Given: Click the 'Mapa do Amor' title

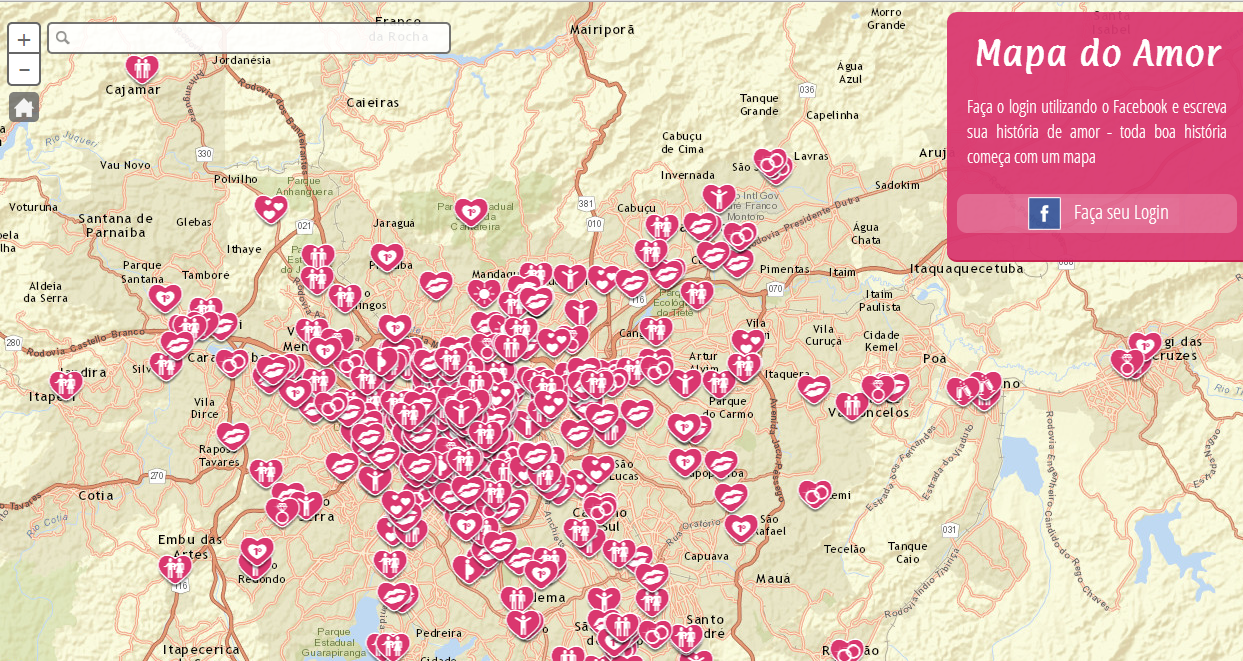Looking at the screenshot, I should [x=1097, y=53].
